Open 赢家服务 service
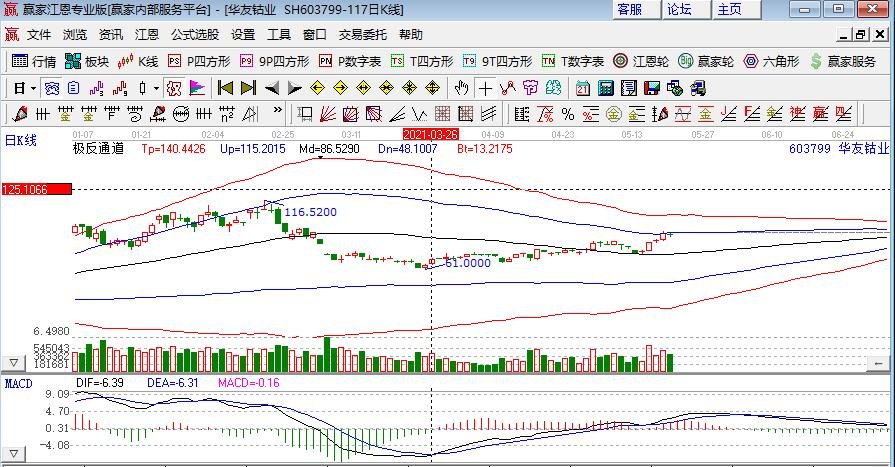 click(842, 61)
